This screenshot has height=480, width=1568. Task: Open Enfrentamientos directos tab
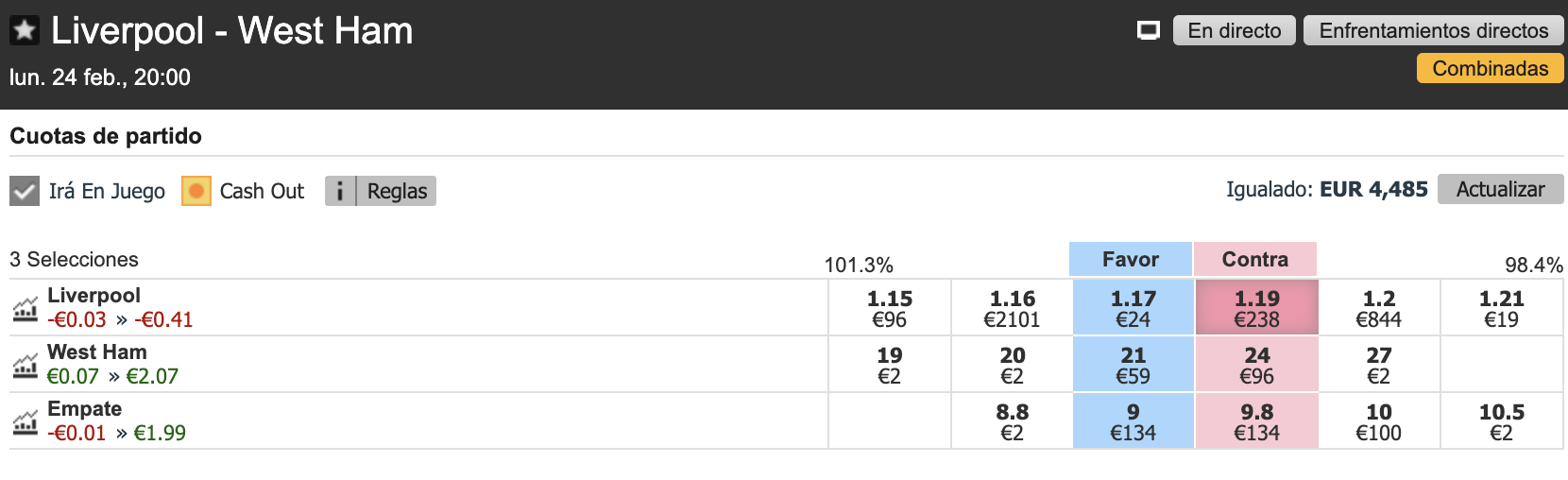(1433, 30)
